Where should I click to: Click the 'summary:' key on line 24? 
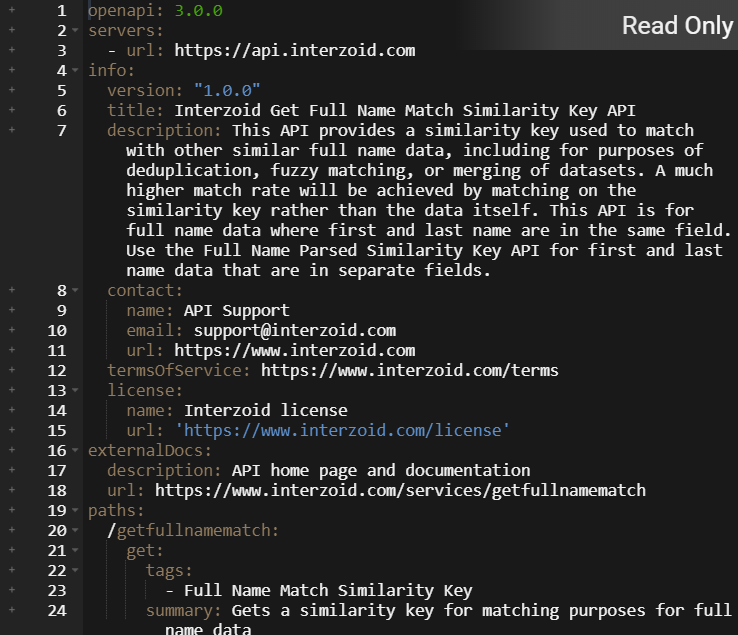point(183,611)
